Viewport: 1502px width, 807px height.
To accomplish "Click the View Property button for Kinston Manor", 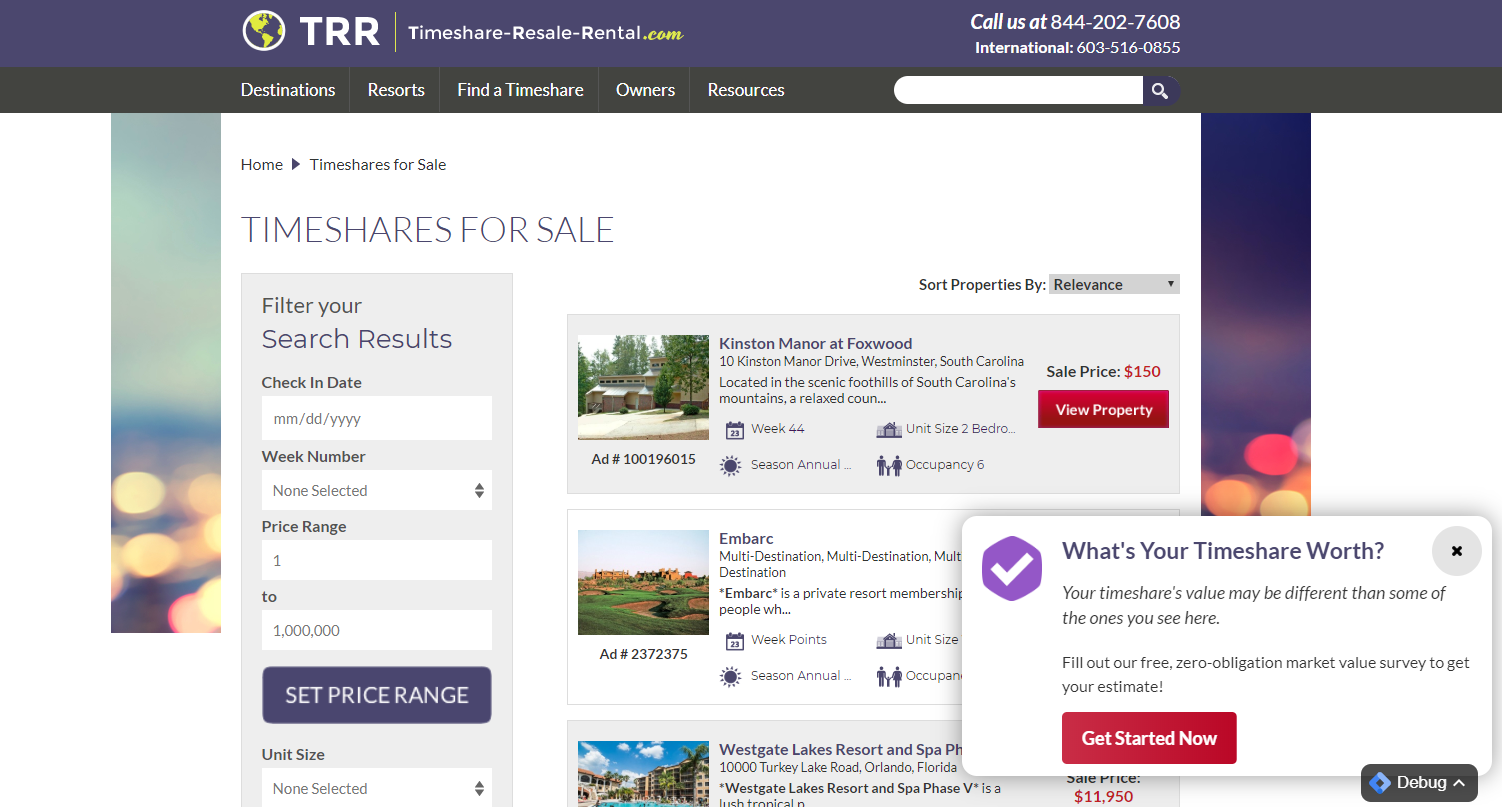I will point(1104,409).
